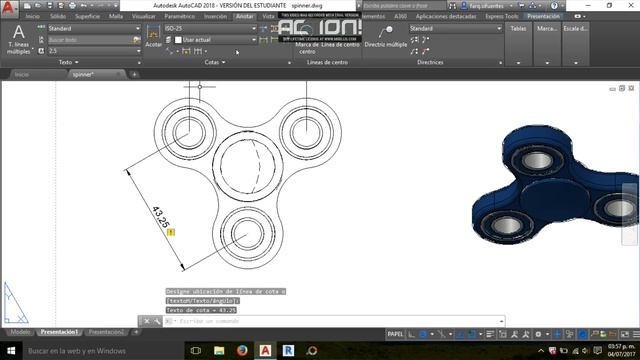Viewport: 640px width, 360px height.
Task: Click the workspace switching gear icon
Action: coord(538,334)
